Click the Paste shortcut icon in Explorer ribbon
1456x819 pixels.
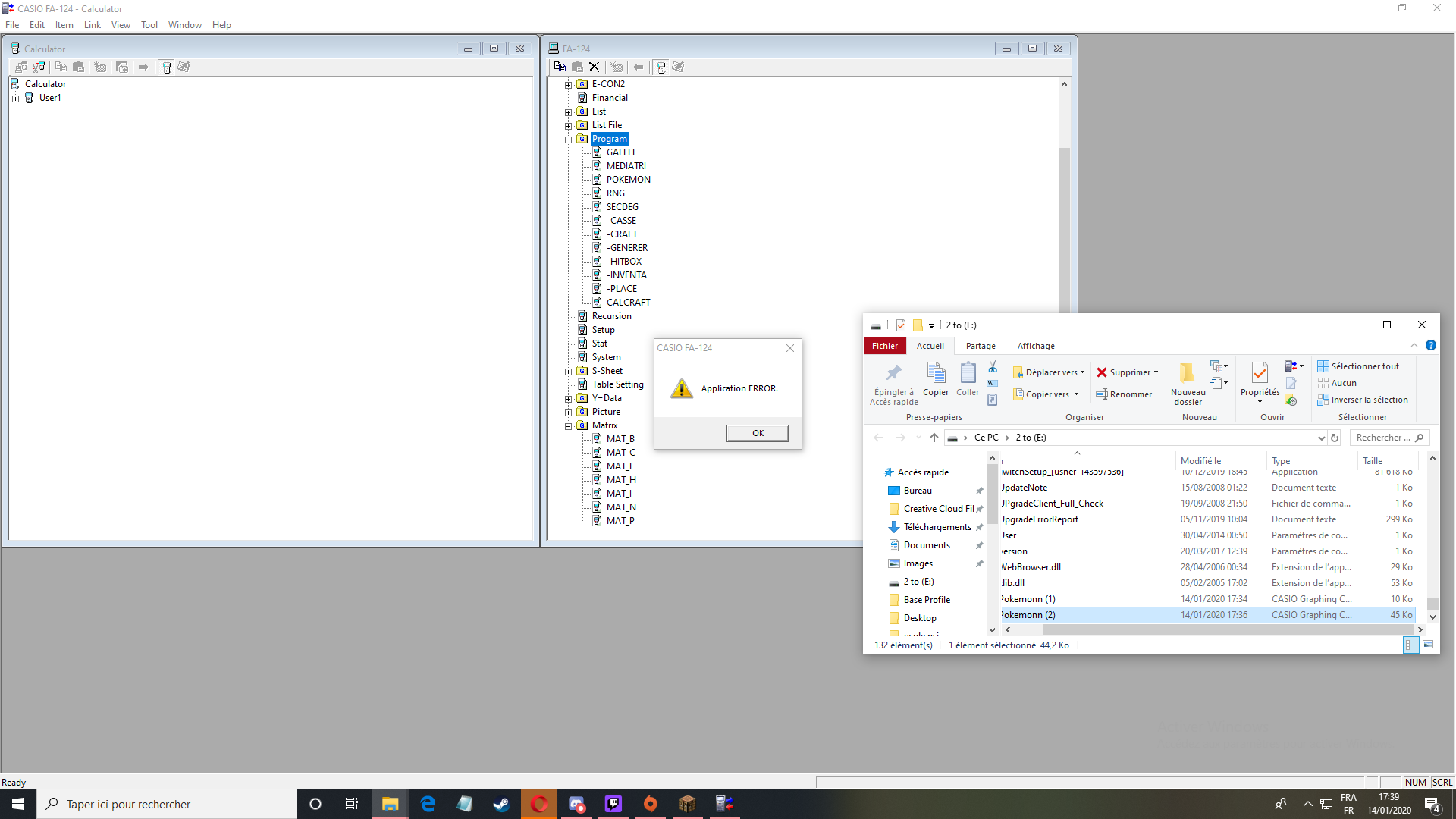coord(993,400)
